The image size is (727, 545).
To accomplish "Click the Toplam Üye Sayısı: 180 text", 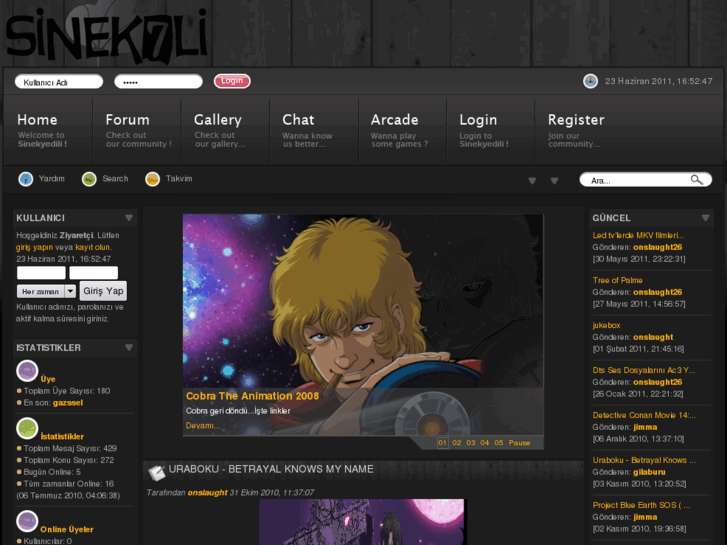I will pos(67,391).
